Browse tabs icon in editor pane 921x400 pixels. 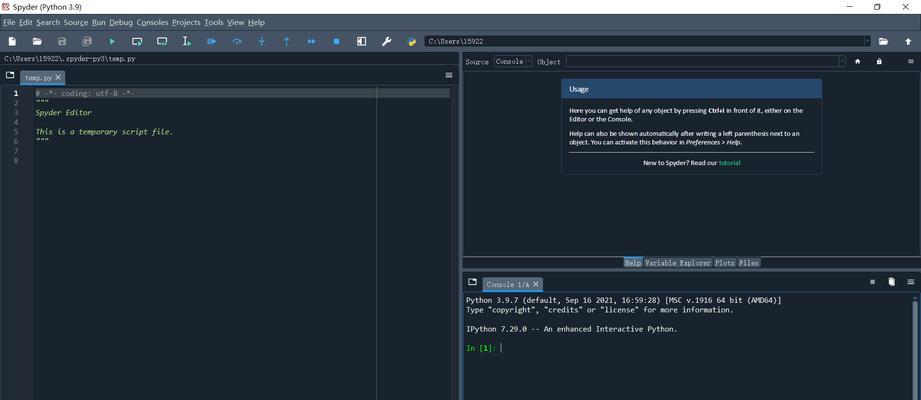pyautogui.click(x=10, y=75)
